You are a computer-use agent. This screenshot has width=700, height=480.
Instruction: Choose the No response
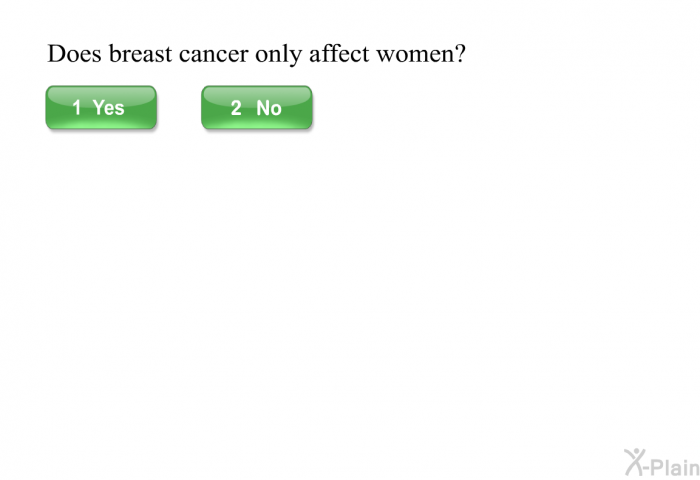[257, 108]
